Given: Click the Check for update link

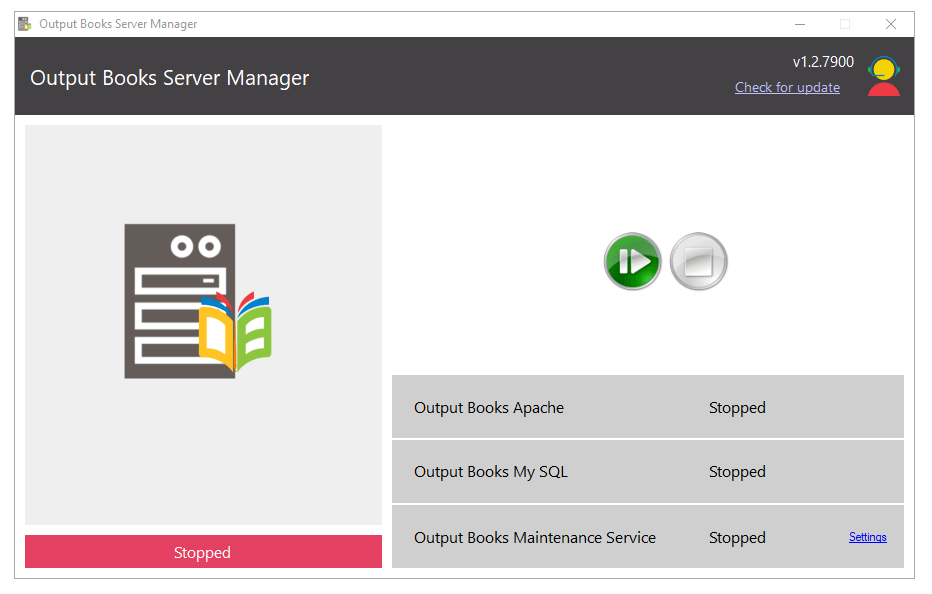Looking at the screenshot, I should pyautogui.click(x=787, y=87).
